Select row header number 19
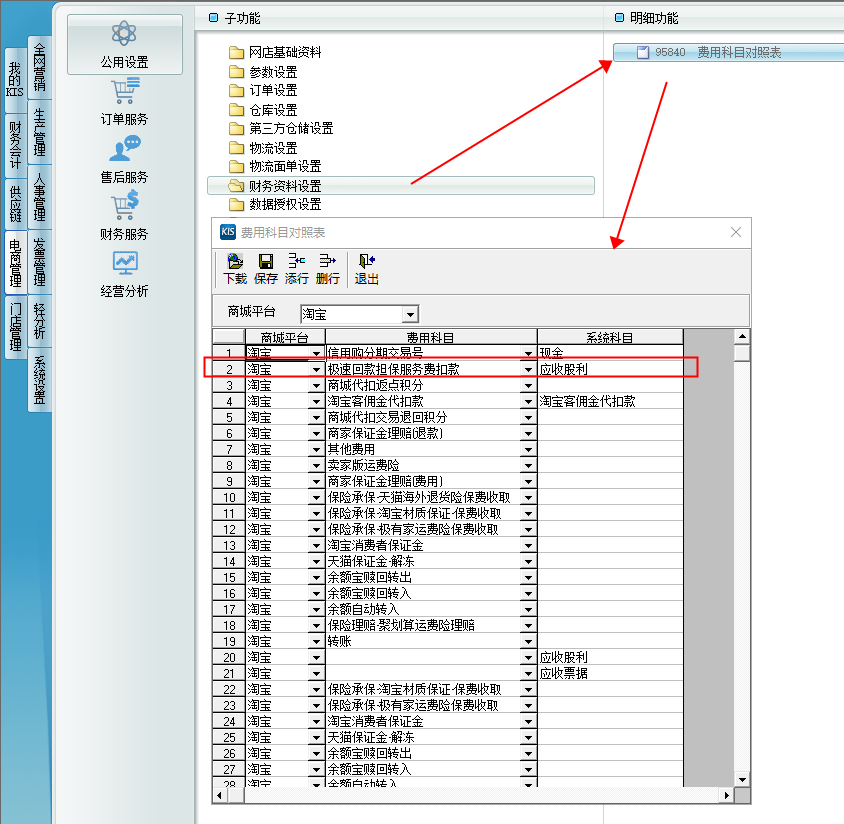This screenshot has width=844, height=824. (x=229, y=642)
